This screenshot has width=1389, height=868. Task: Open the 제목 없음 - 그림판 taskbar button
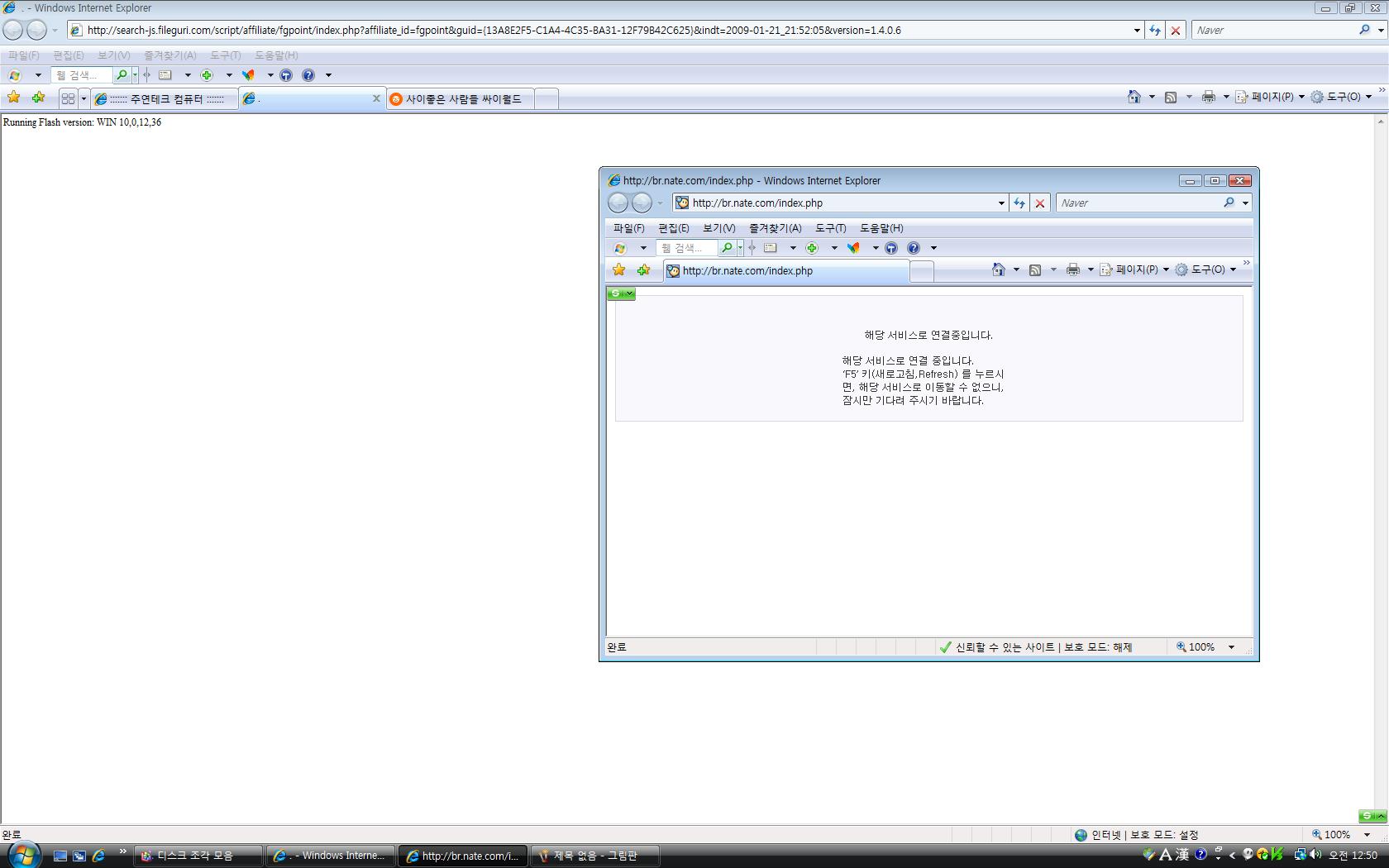595,856
